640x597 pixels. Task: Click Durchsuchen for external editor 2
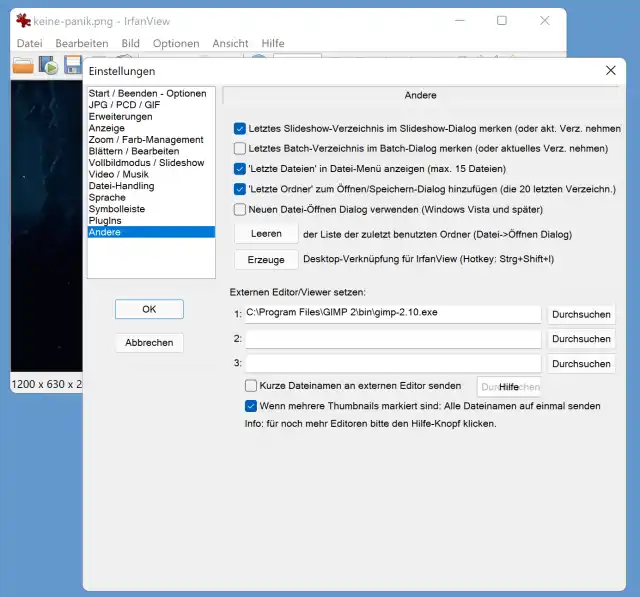tap(580, 339)
